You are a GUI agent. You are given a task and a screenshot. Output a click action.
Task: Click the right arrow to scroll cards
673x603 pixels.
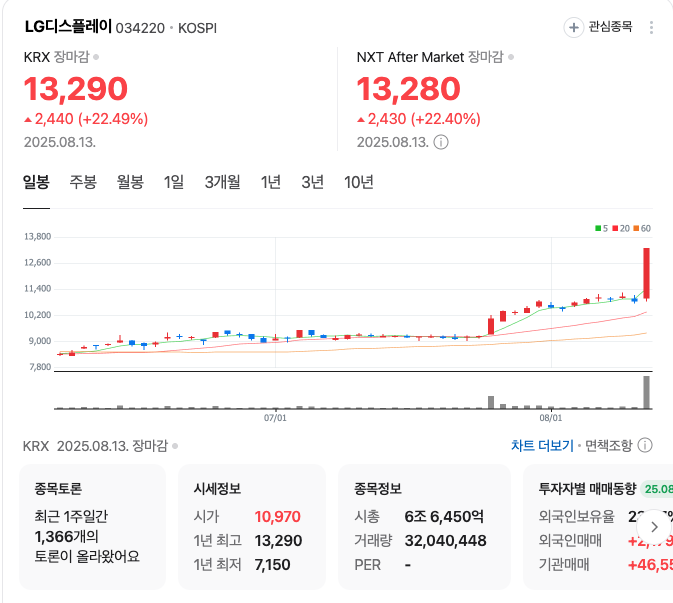[x=654, y=527]
